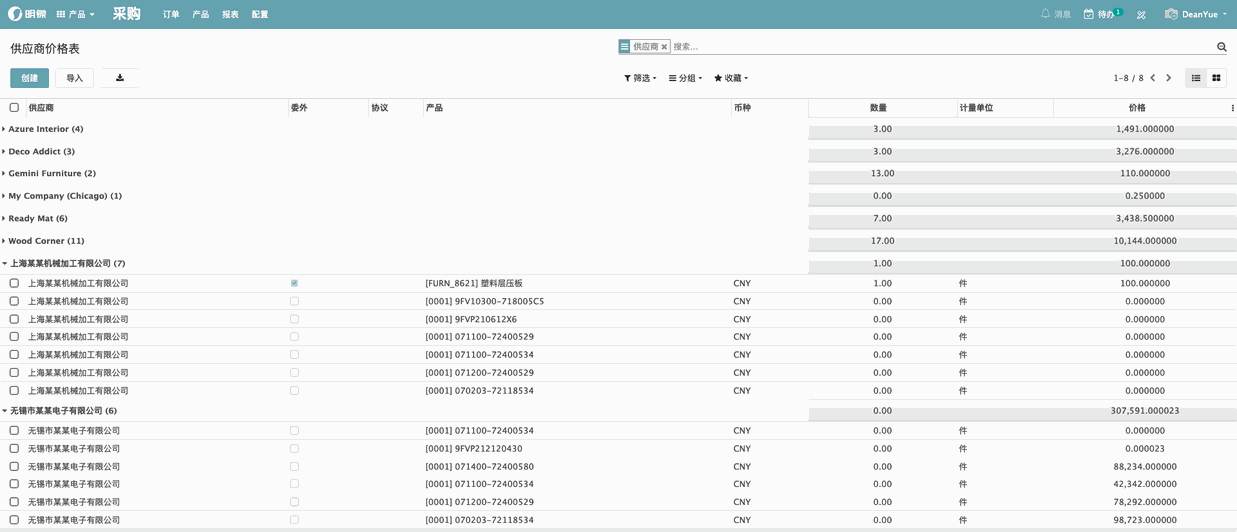Toggle the select-all checkbox in header

click(x=14, y=108)
